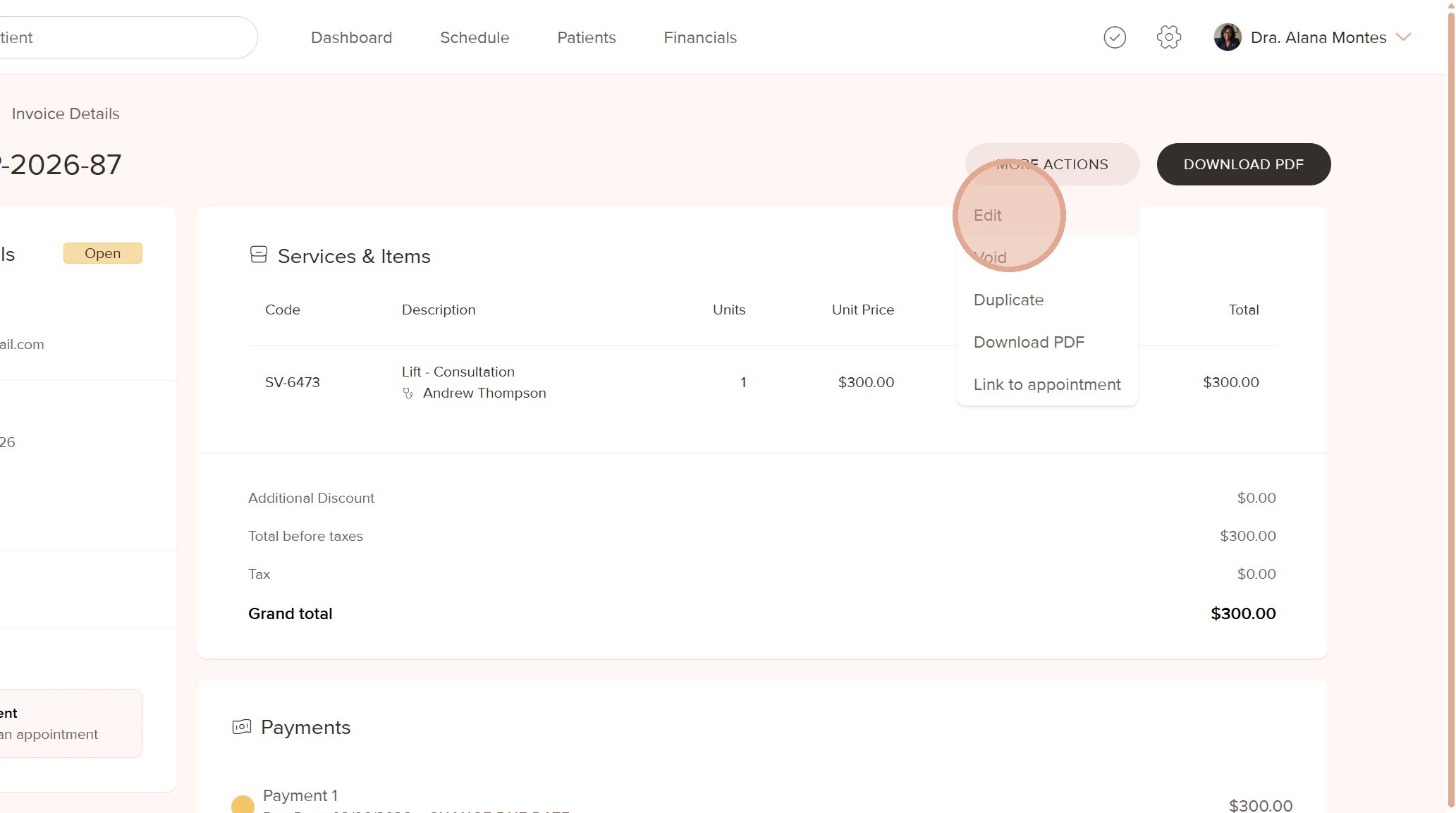This screenshot has width=1456, height=813.
Task: Click the Open status badge
Action: click(103, 254)
